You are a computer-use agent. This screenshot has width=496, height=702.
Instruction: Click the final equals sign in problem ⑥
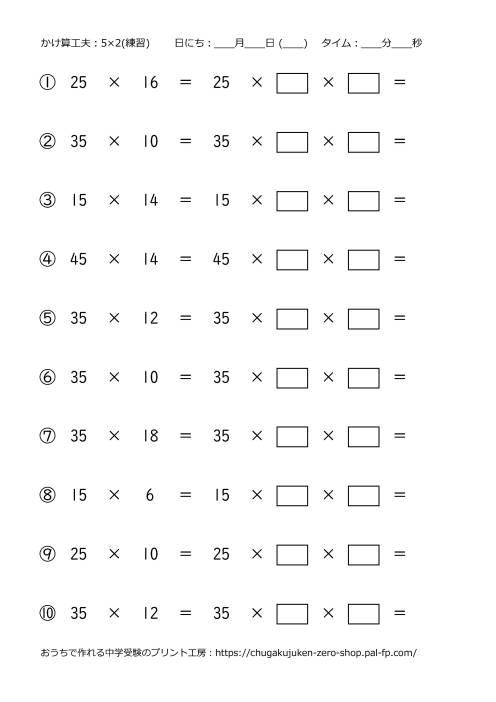399,377
